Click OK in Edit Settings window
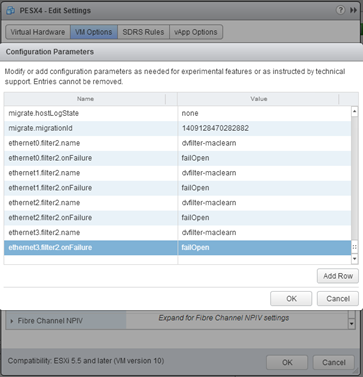 click(x=287, y=363)
